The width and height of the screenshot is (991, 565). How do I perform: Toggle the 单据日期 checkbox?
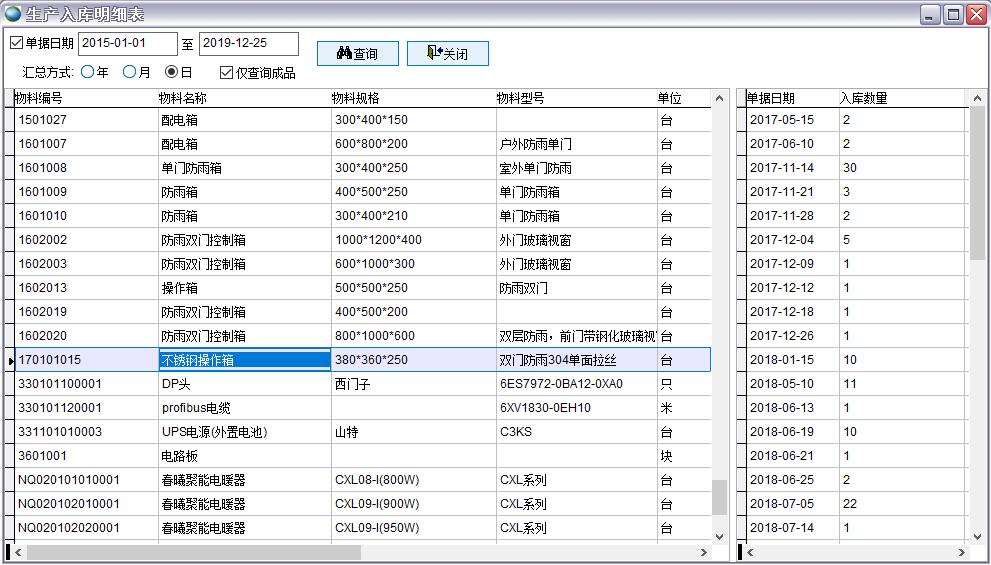click(x=16, y=43)
